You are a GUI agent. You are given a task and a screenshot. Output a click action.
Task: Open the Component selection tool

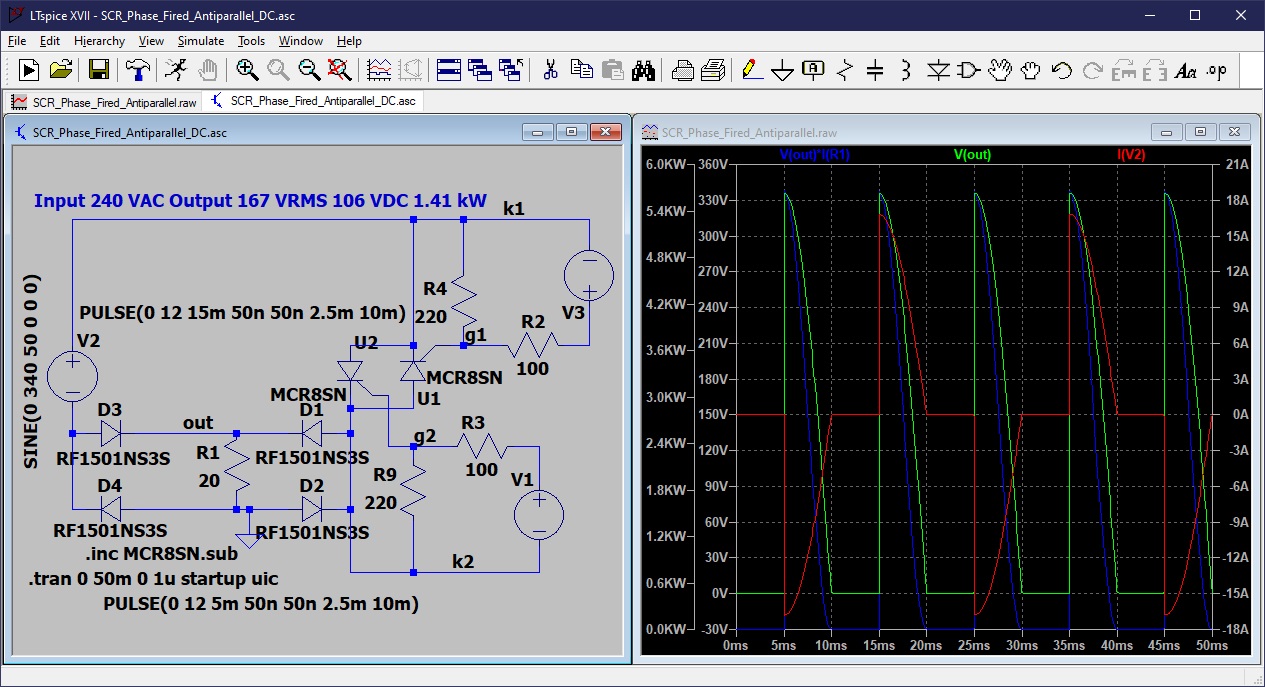pyautogui.click(x=970, y=70)
